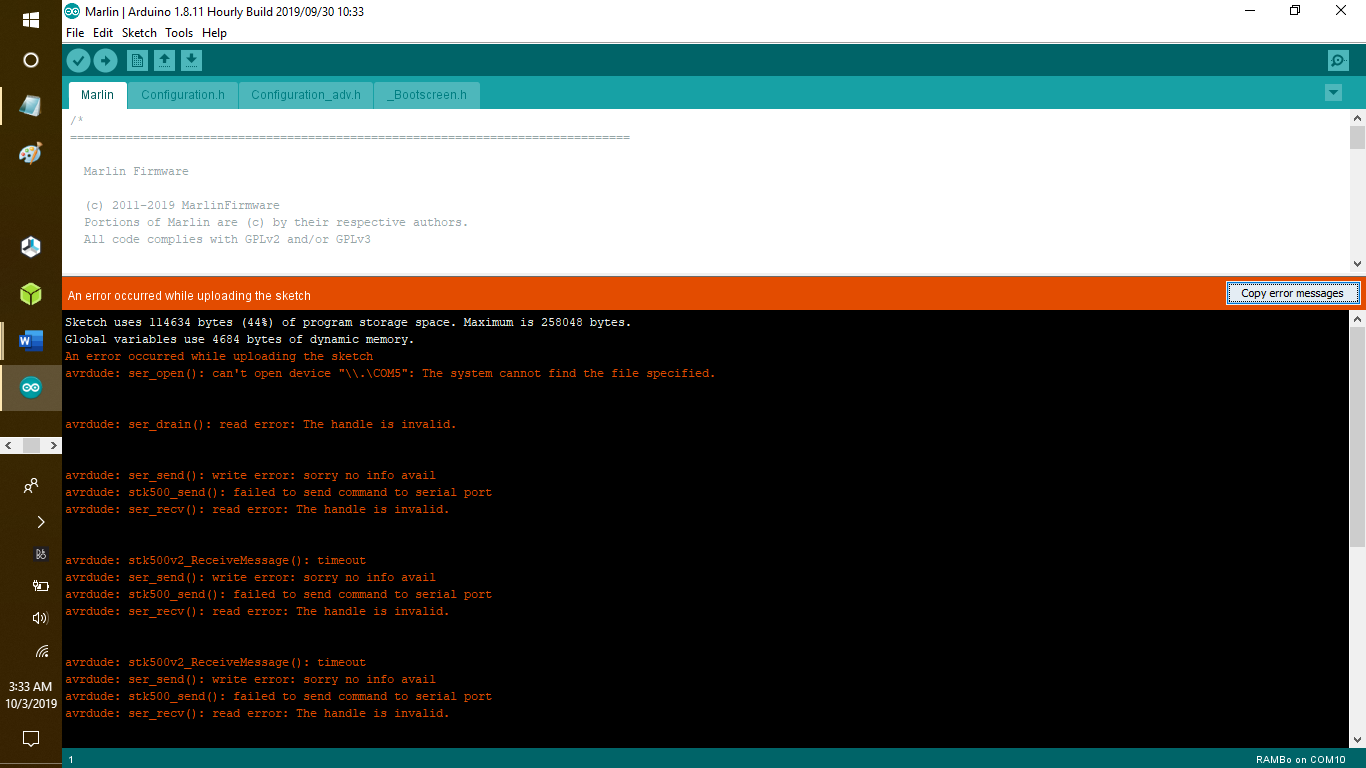Create a new sketch with New icon
Screen dimensions: 1366x768
[137, 61]
